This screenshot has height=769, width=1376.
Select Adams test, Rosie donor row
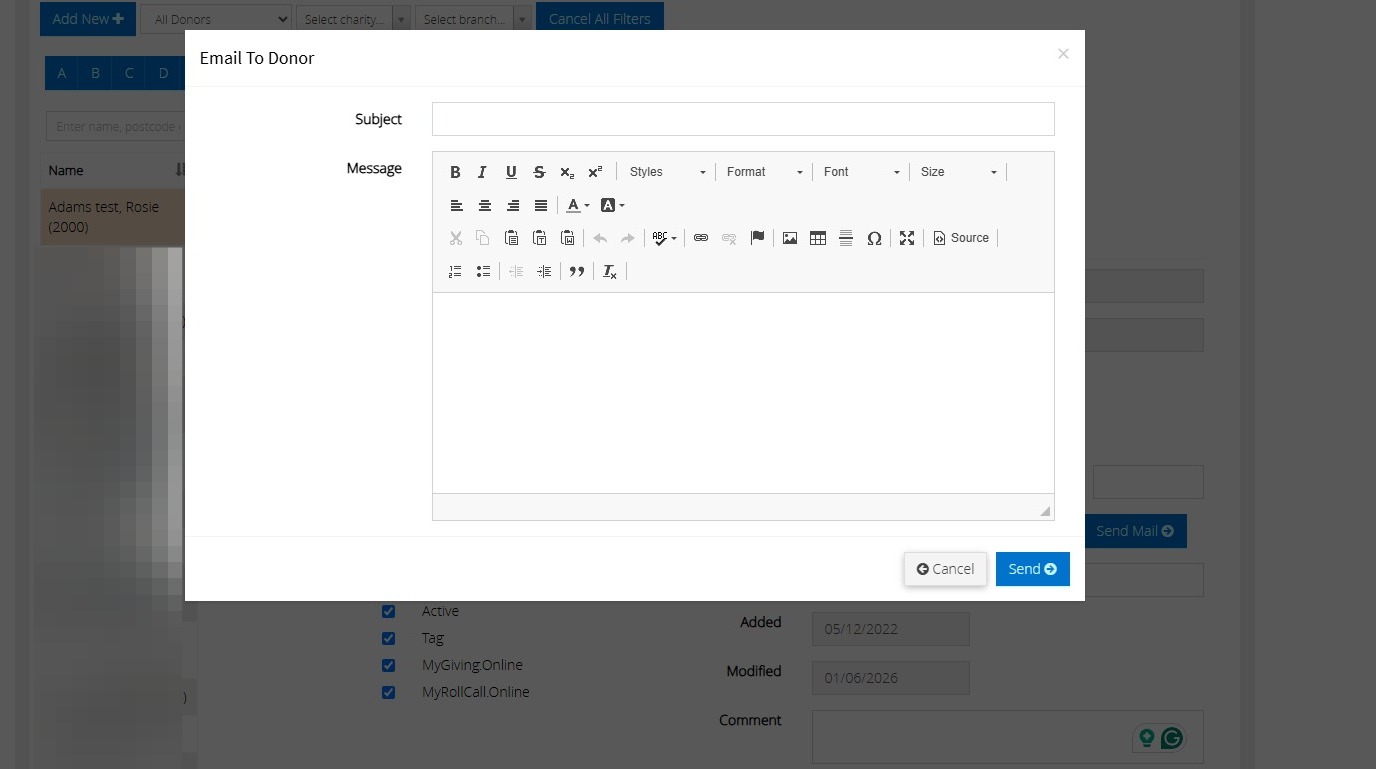pyautogui.click(x=112, y=217)
